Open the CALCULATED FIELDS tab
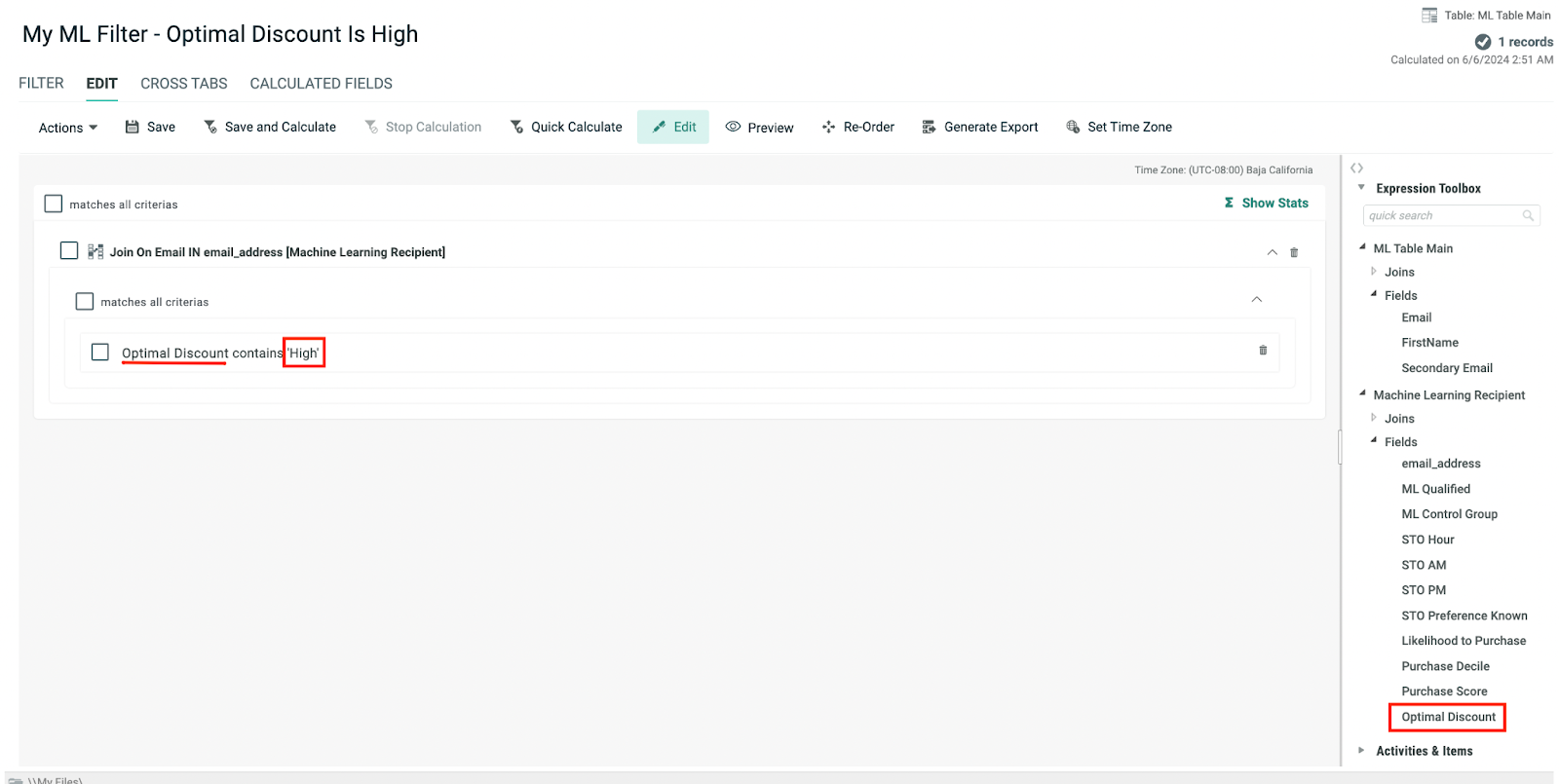1559x784 pixels. pos(321,84)
